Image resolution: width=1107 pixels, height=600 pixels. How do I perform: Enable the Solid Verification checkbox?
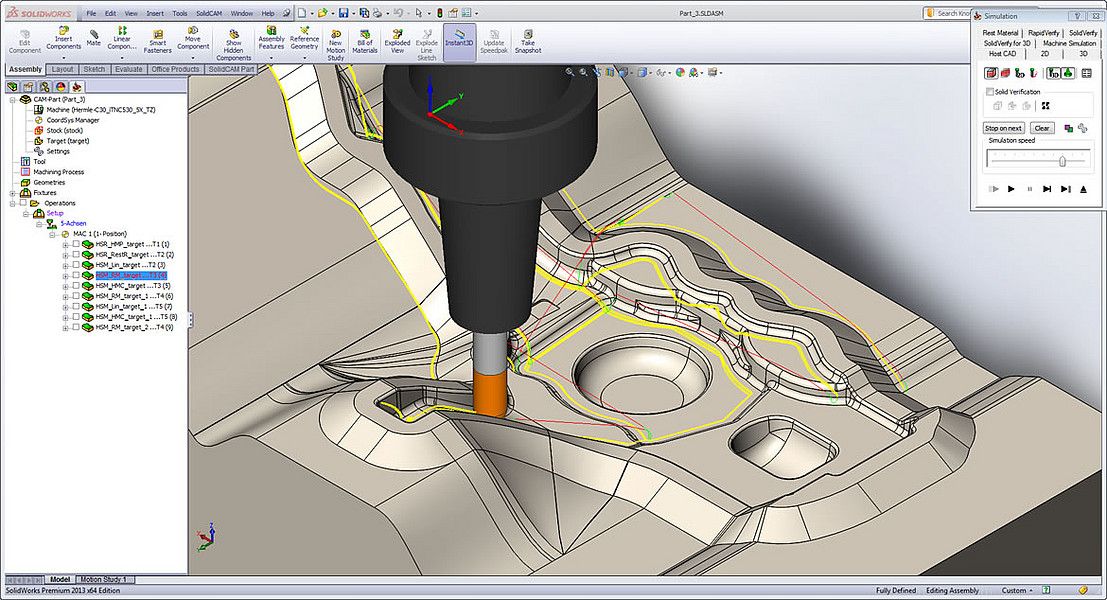[990, 92]
